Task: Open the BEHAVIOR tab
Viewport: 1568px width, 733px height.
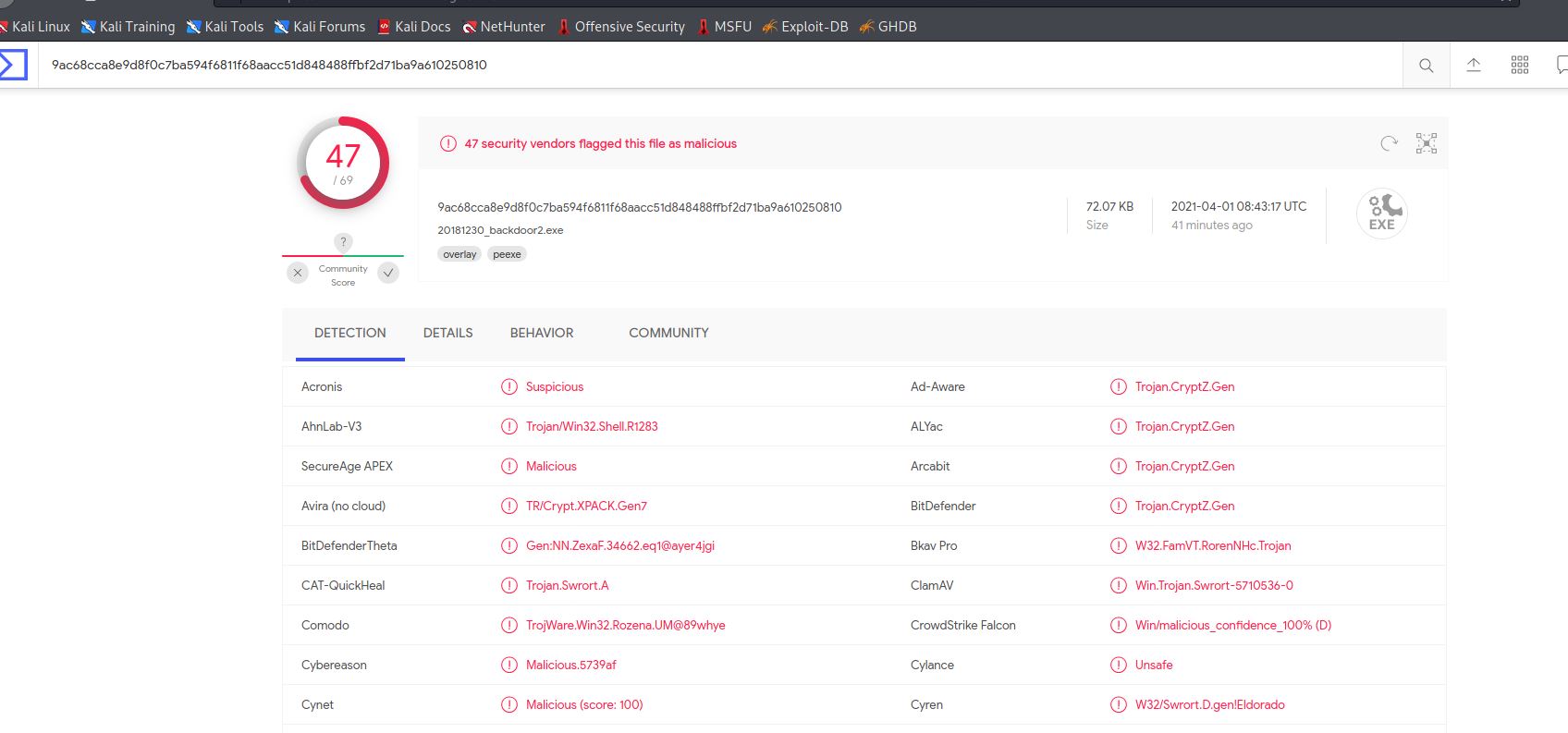Action: [542, 333]
